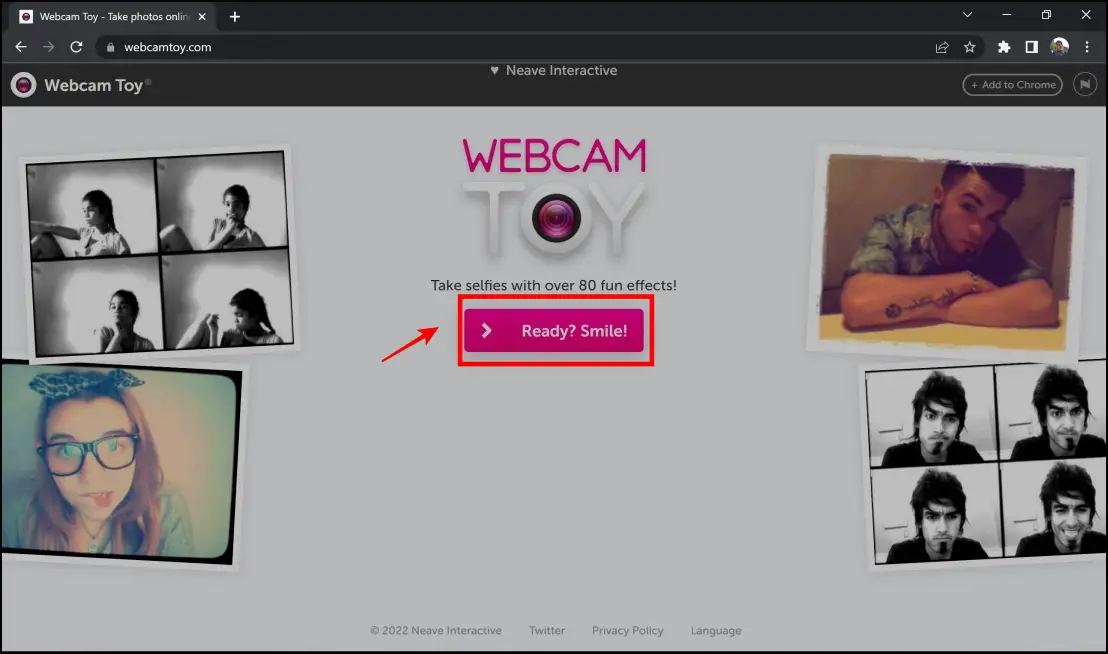Click the site lock icon in address bar
This screenshot has height=654, width=1108.
110,47
